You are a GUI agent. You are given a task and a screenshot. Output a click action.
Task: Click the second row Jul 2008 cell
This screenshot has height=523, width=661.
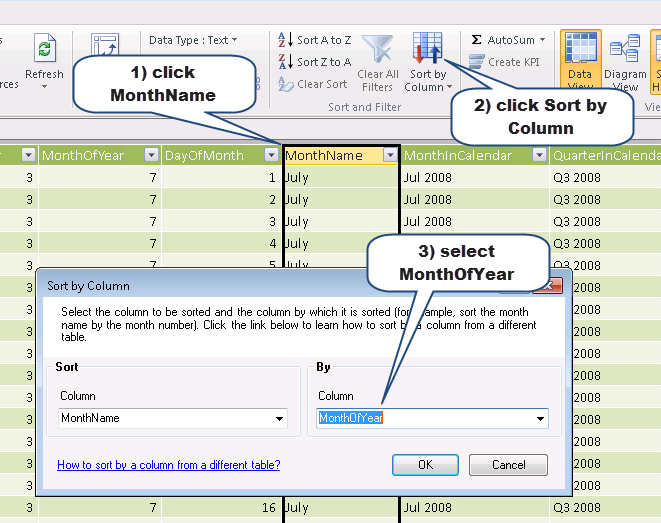pos(475,199)
